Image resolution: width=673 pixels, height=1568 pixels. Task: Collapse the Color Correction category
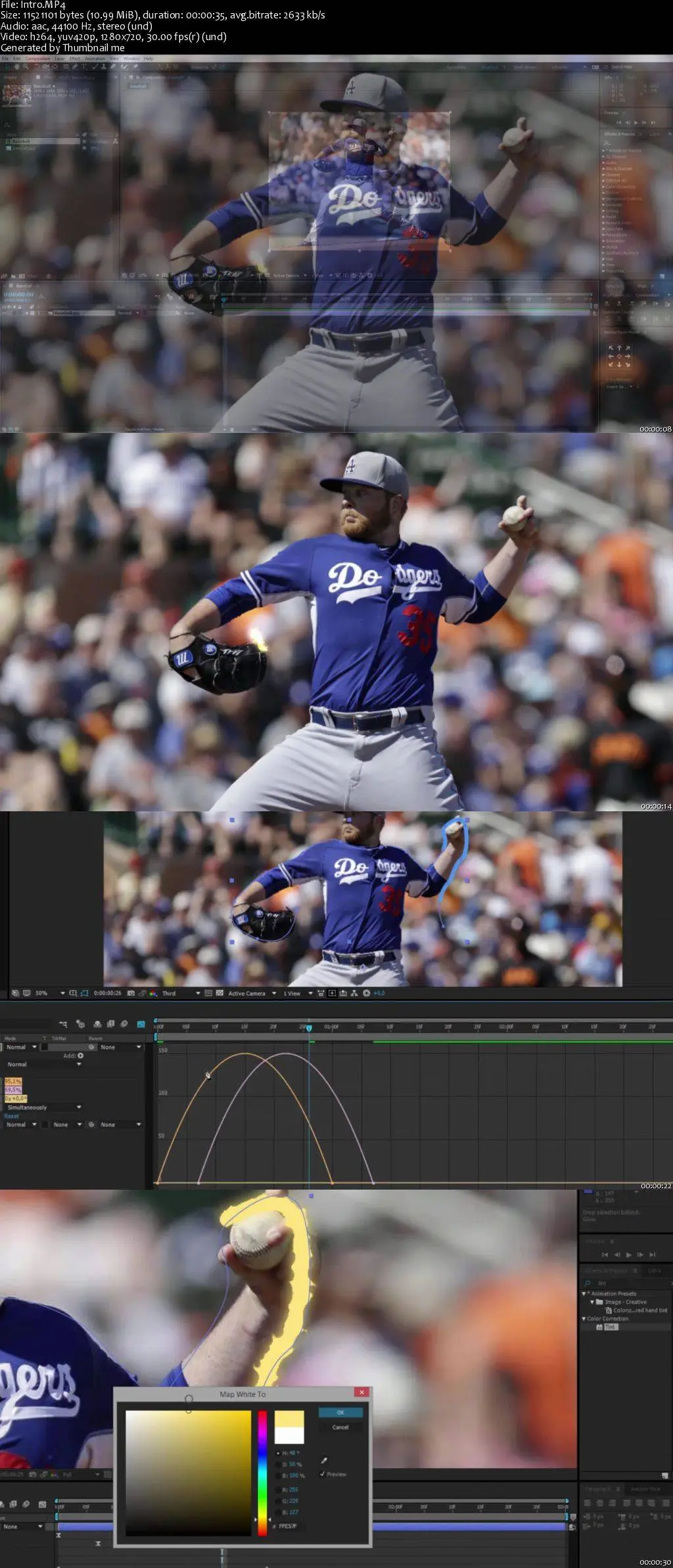pyautogui.click(x=584, y=1318)
